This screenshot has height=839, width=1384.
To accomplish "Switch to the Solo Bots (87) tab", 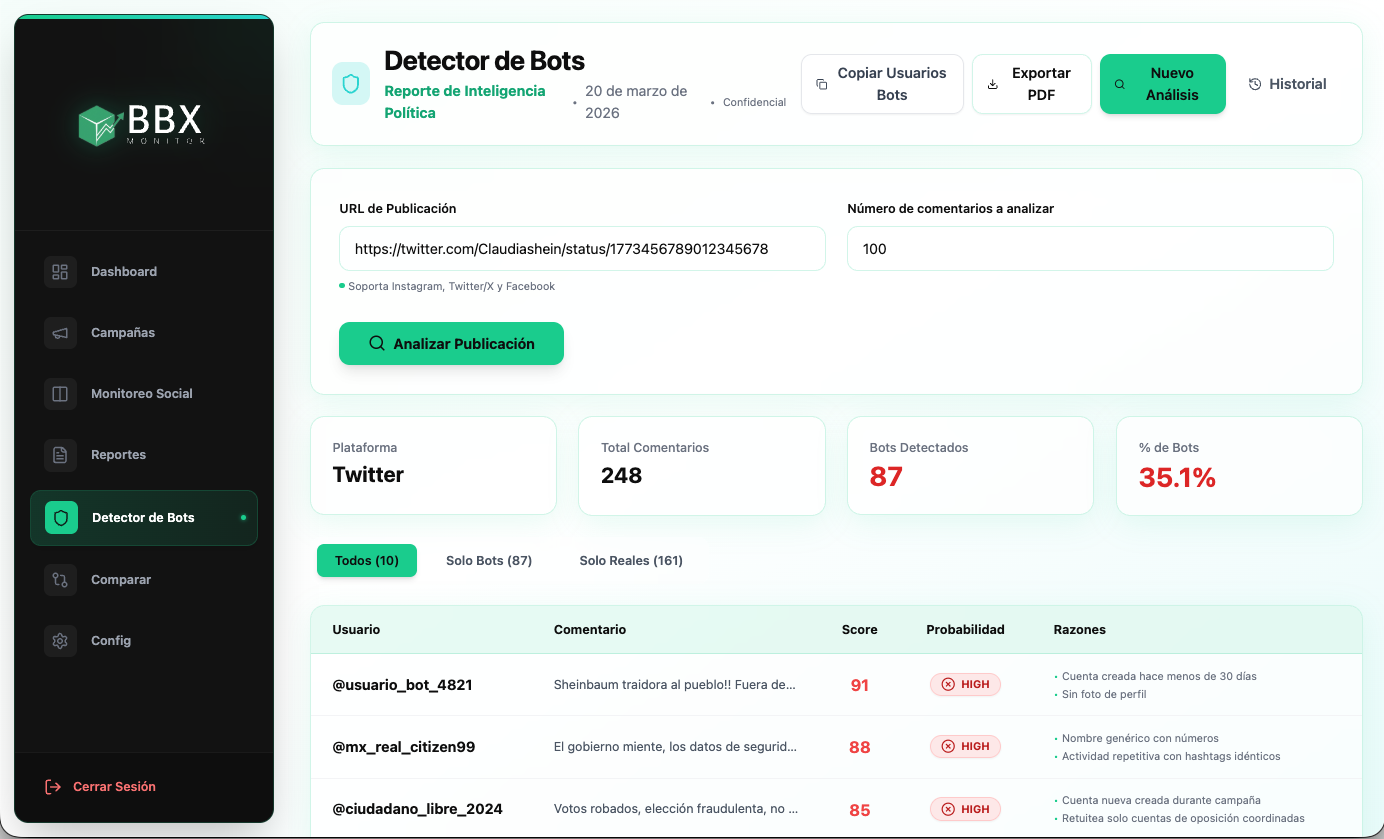I will [489, 560].
